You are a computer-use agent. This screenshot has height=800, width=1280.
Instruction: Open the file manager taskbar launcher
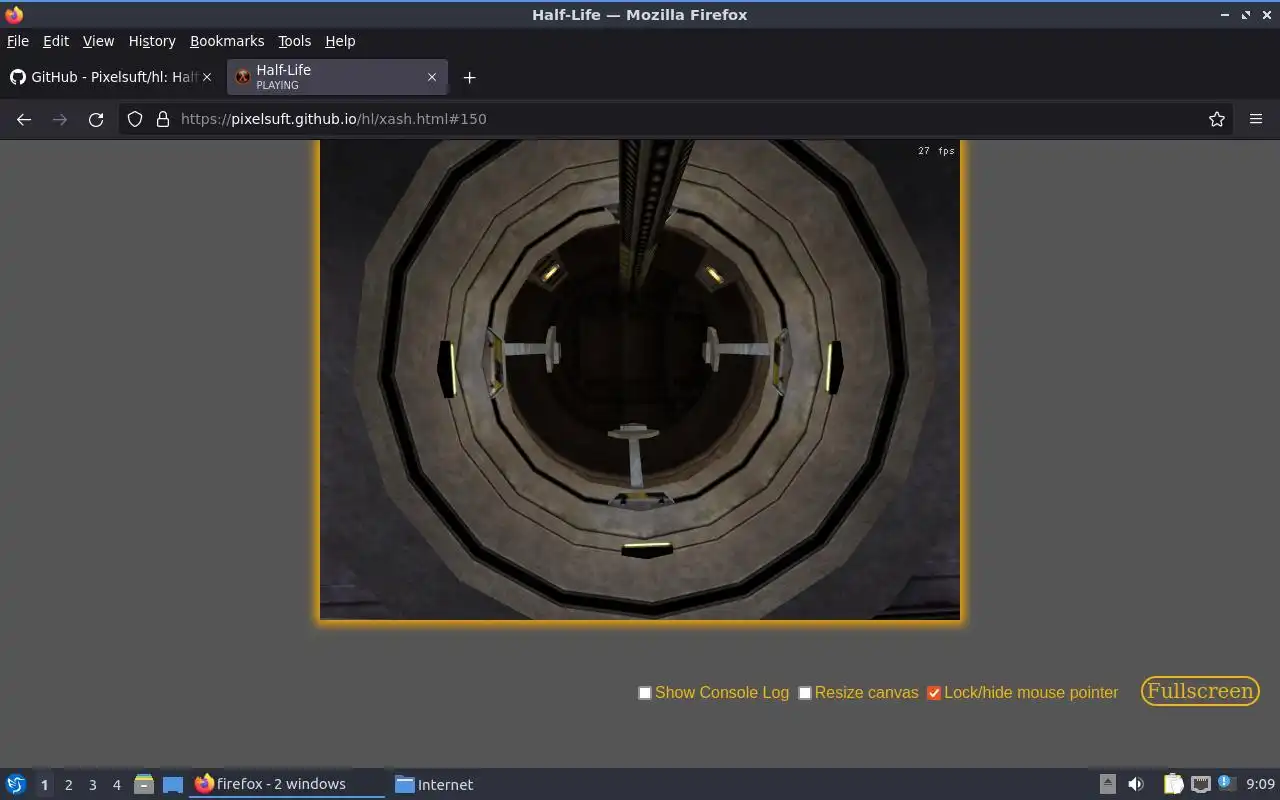(144, 784)
